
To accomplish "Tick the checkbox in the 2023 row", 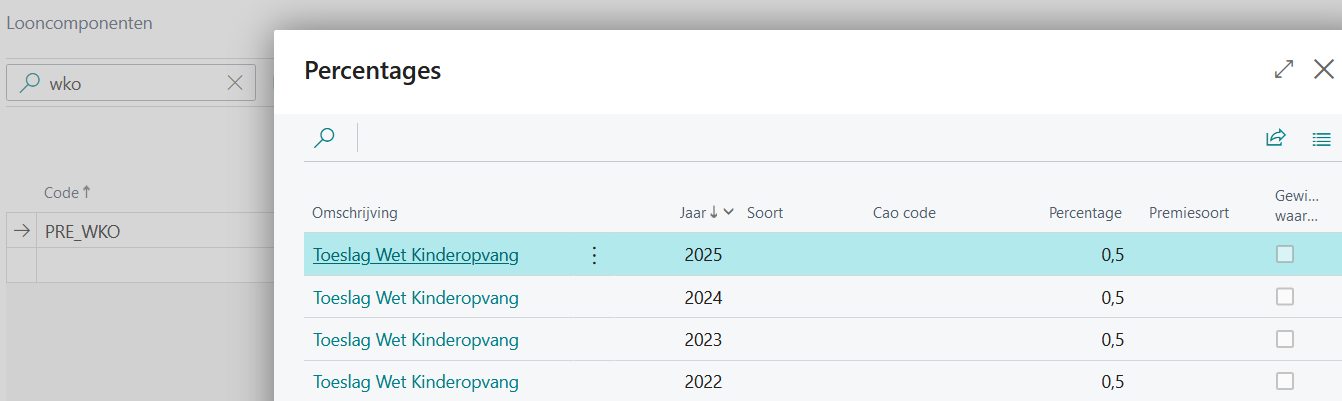I will click(1285, 339).
